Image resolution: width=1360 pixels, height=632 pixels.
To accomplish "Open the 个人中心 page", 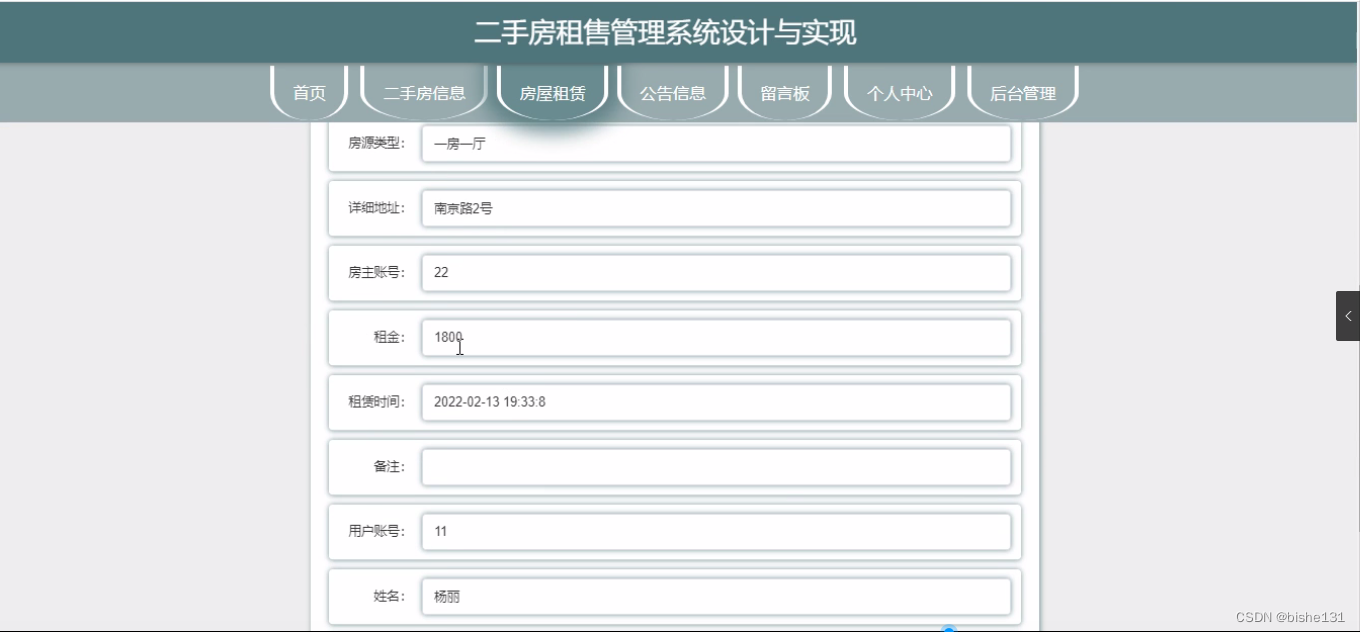I will pos(899,93).
